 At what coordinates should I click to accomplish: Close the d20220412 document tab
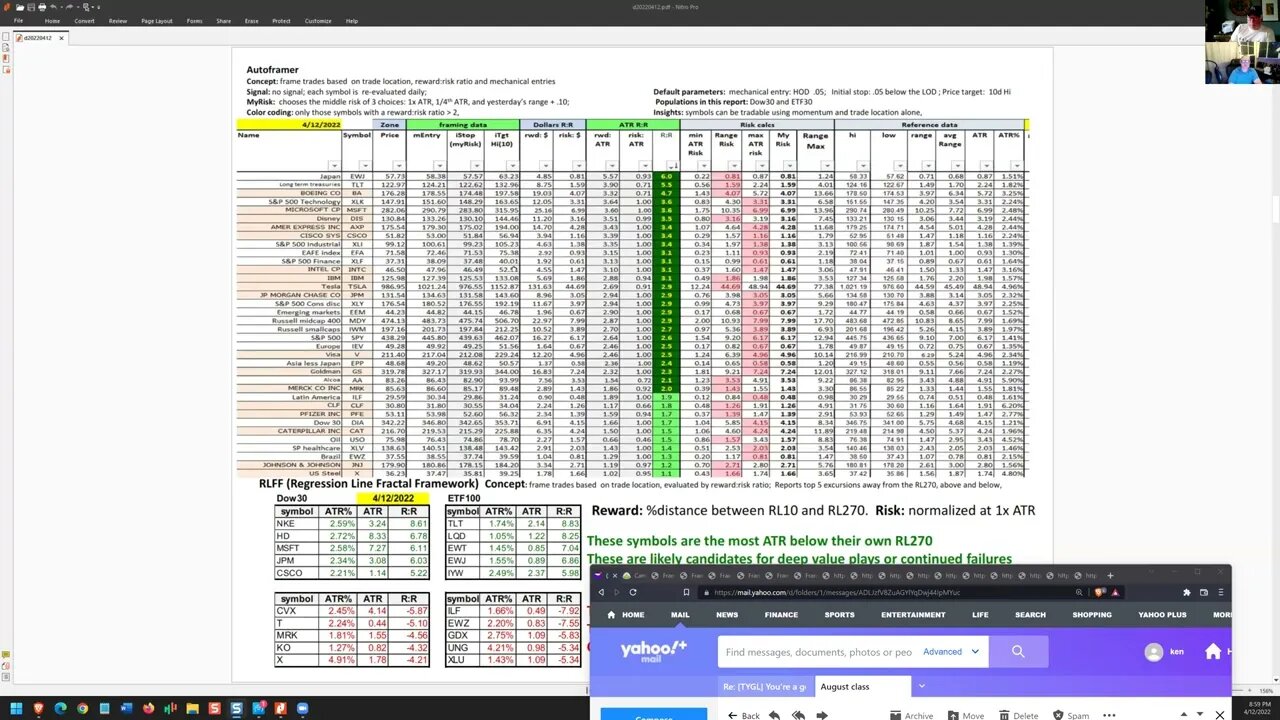pyautogui.click(x=61, y=38)
